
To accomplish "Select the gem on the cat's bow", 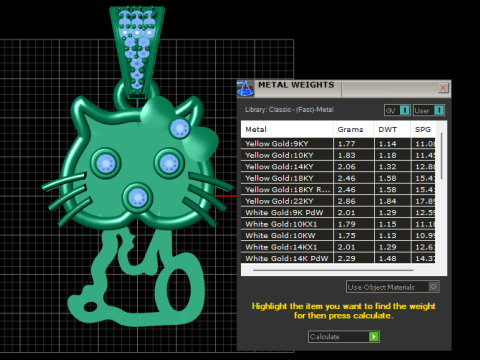I will click(180, 129).
